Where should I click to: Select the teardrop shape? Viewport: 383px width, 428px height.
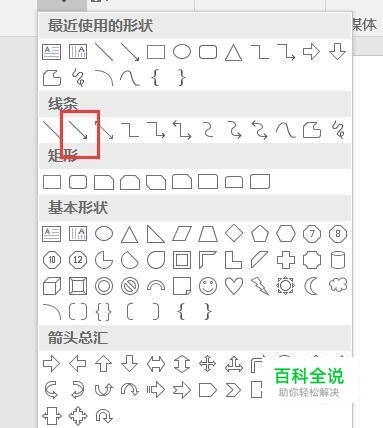point(156,260)
